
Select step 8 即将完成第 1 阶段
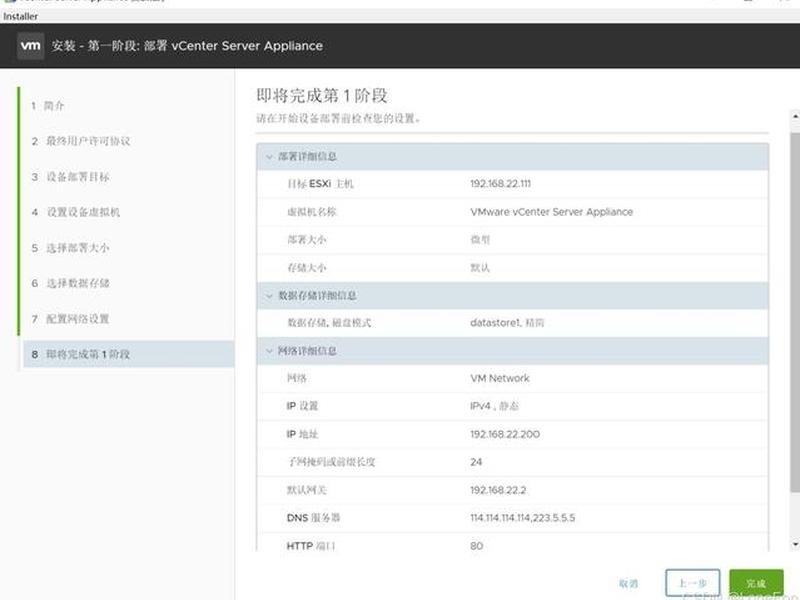click(129, 354)
